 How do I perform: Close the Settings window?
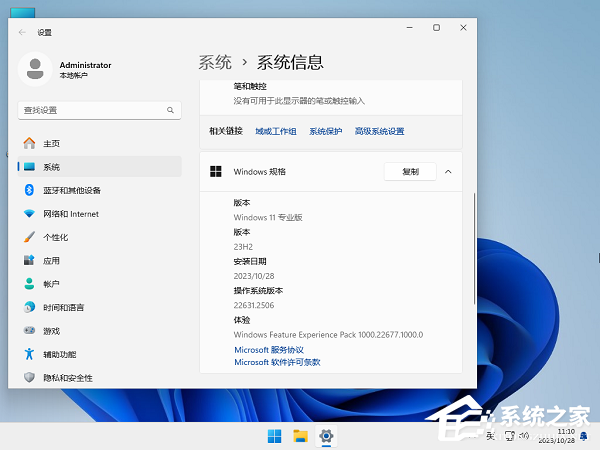pos(463,28)
